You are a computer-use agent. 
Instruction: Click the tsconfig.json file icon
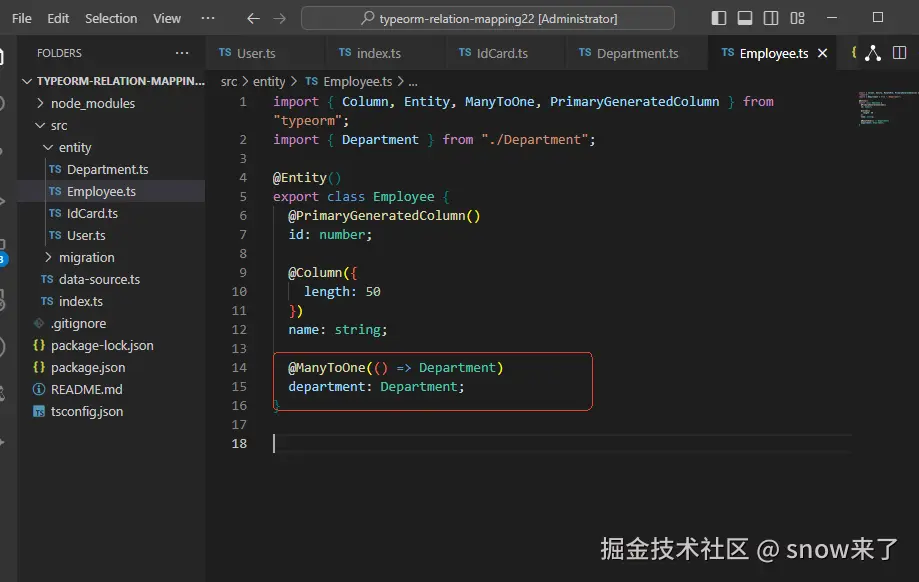[x=39, y=411]
